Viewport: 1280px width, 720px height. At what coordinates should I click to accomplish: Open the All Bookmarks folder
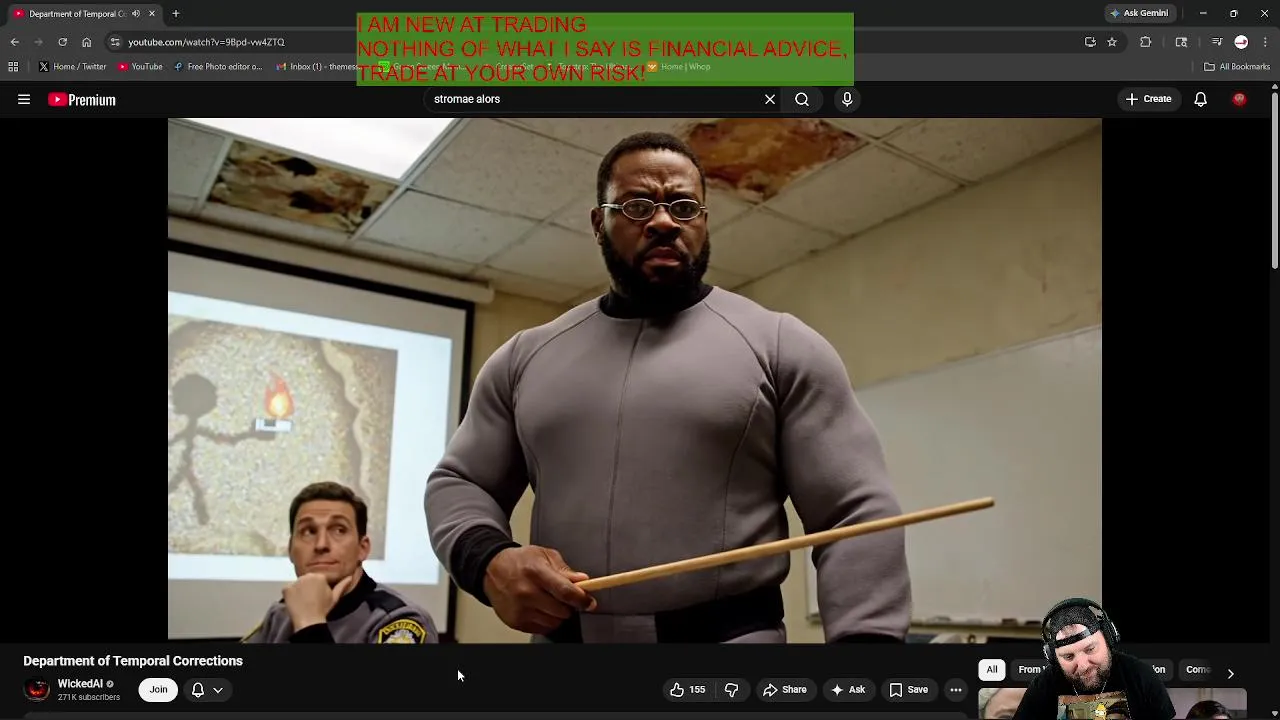coord(1237,67)
